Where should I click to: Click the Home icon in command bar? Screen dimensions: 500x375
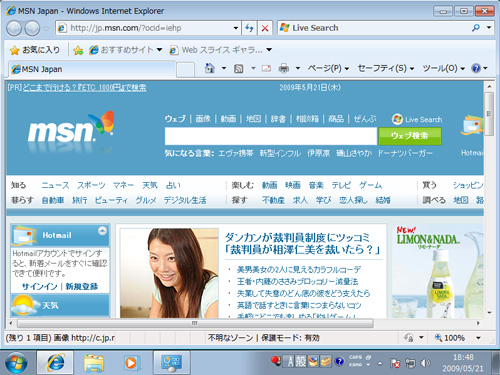pos(210,68)
